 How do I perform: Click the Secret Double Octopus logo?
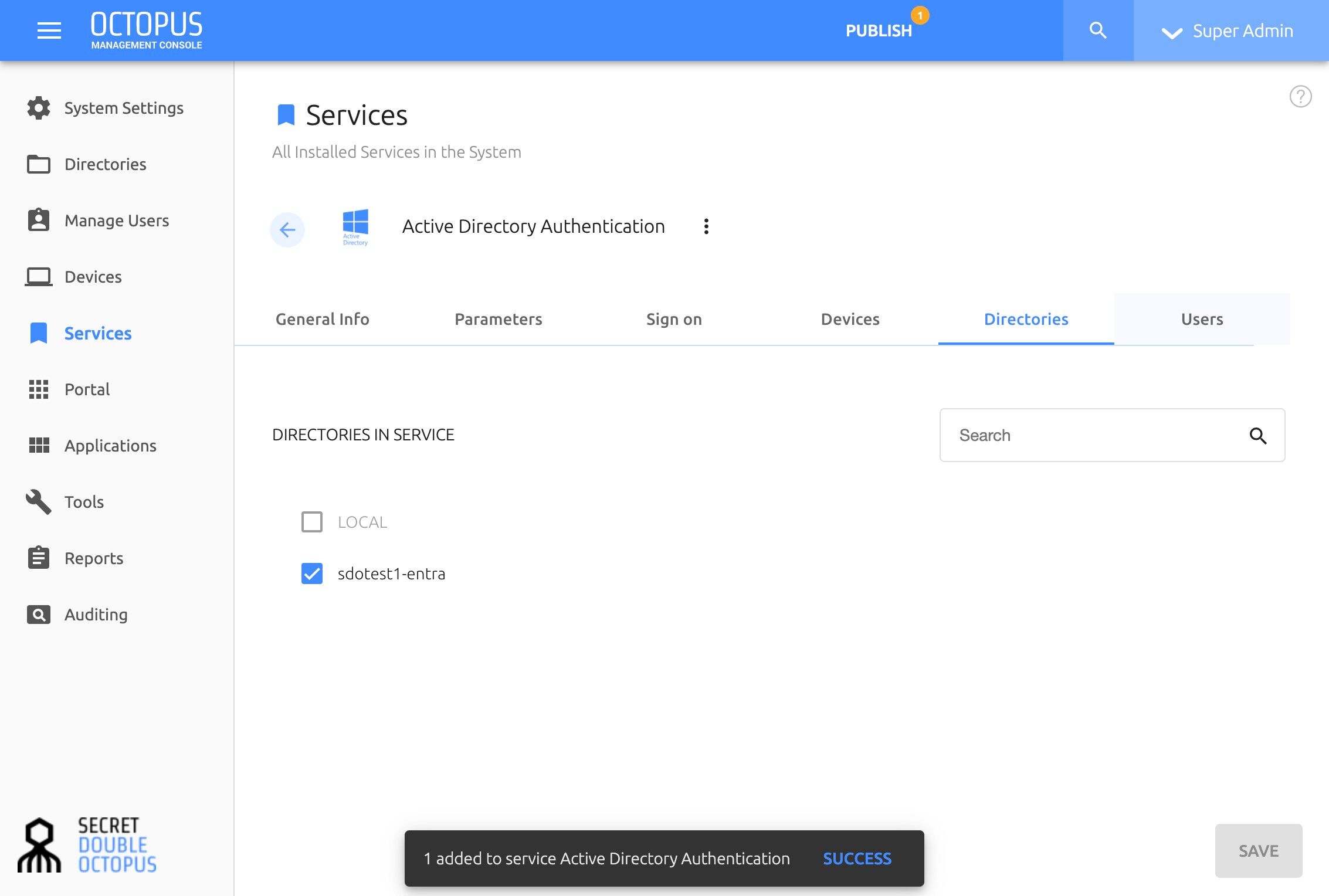pyautogui.click(x=87, y=846)
